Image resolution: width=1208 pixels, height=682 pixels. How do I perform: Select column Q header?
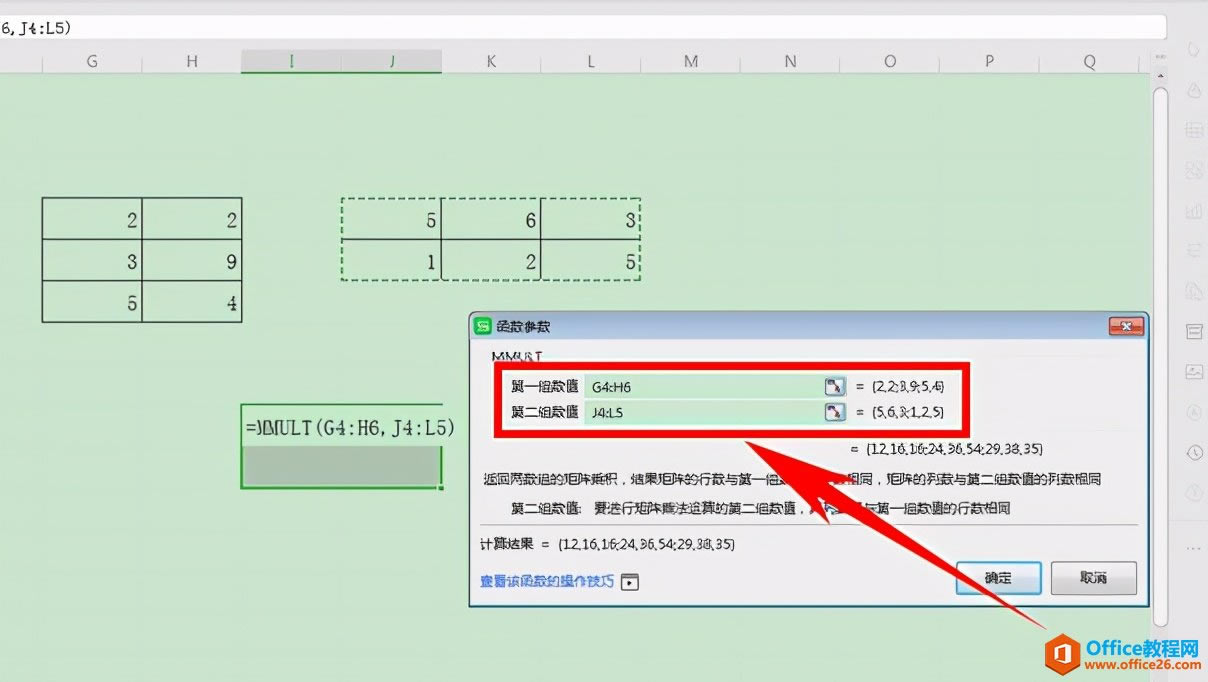pos(1090,62)
